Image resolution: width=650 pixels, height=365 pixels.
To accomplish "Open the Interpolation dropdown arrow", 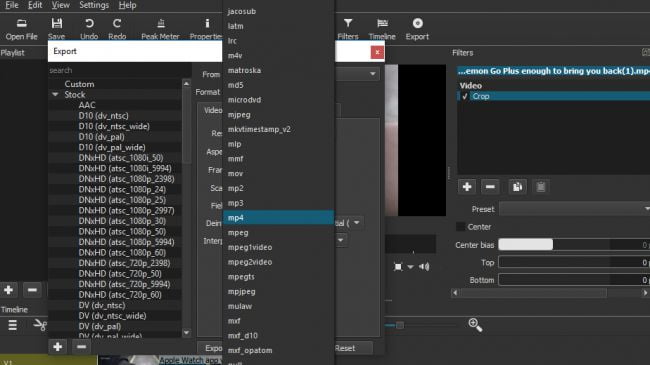I will point(341,240).
